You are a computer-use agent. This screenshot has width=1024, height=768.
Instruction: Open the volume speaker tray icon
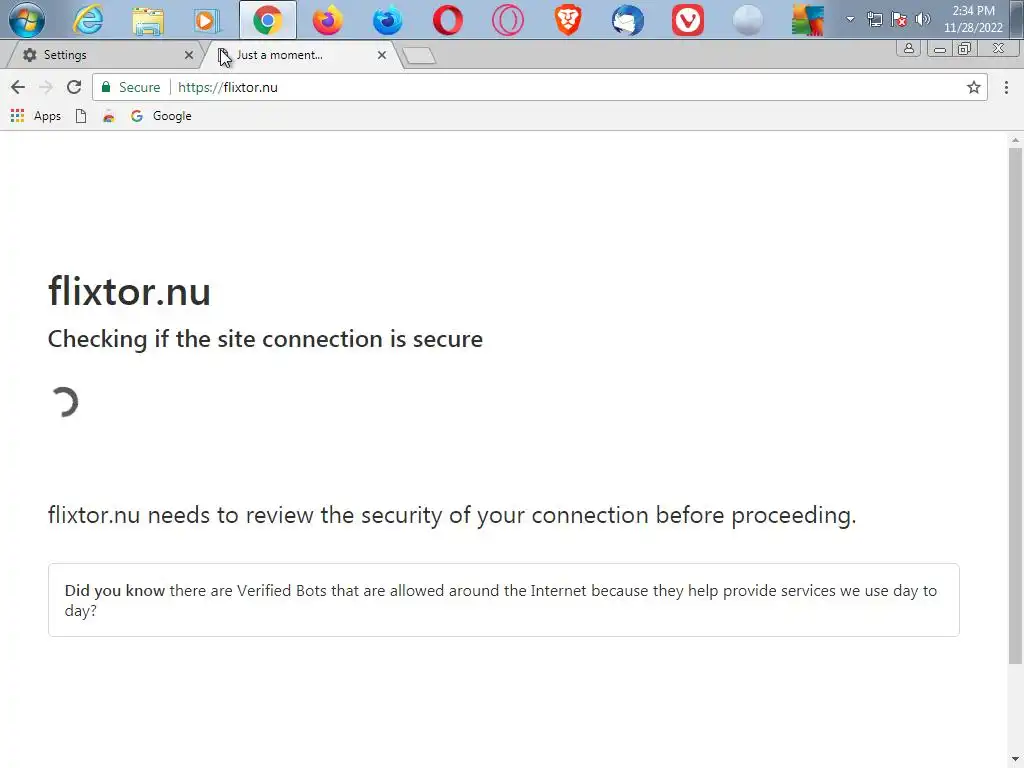tap(923, 19)
